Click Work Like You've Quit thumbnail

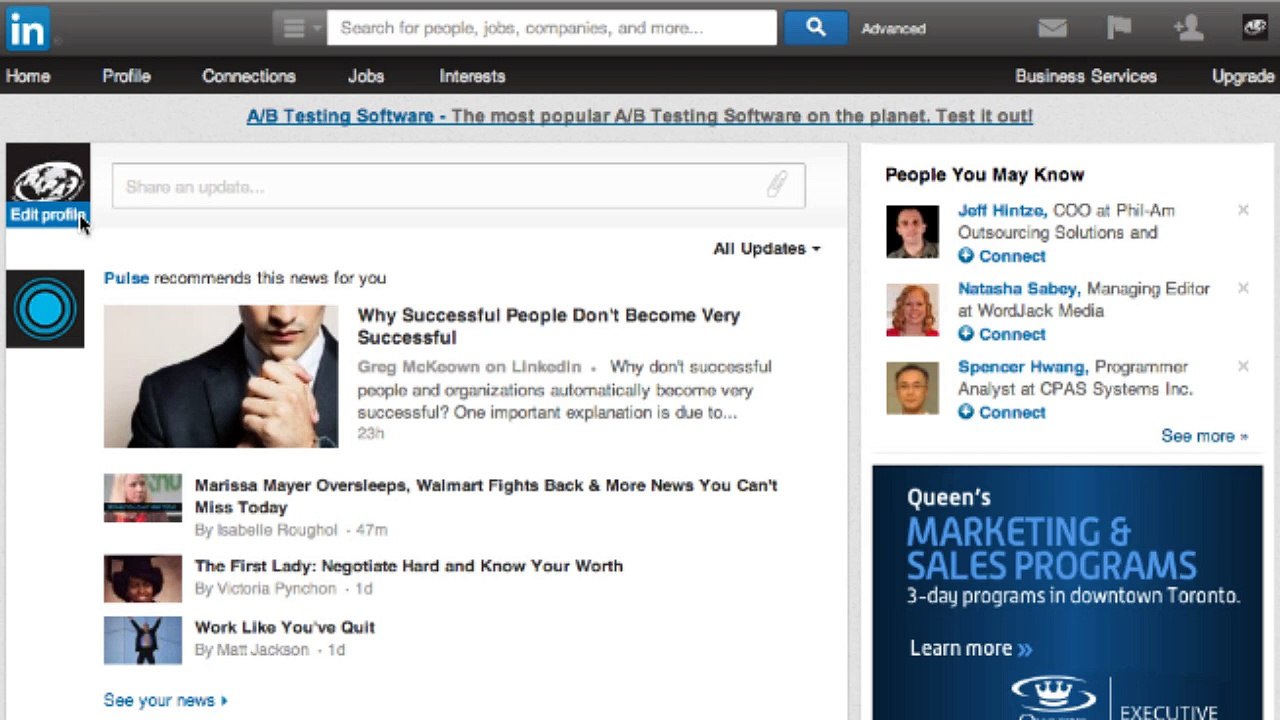point(143,641)
